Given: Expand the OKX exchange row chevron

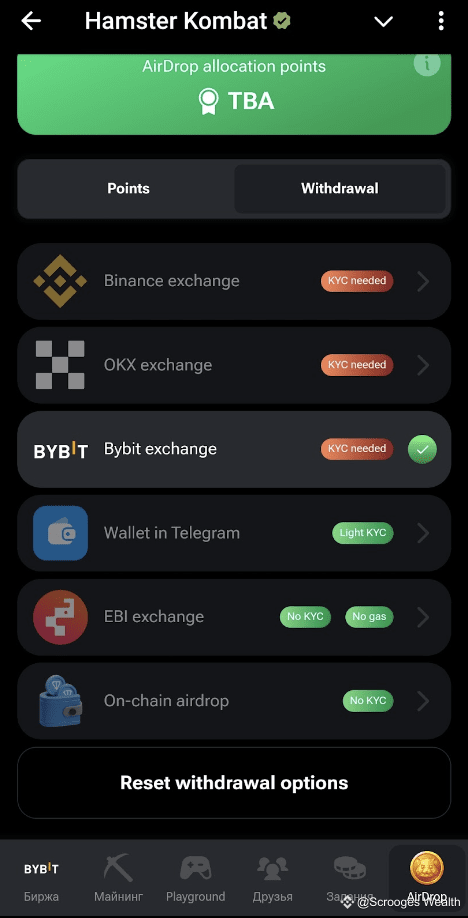Looking at the screenshot, I should click(x=423, y=365).
